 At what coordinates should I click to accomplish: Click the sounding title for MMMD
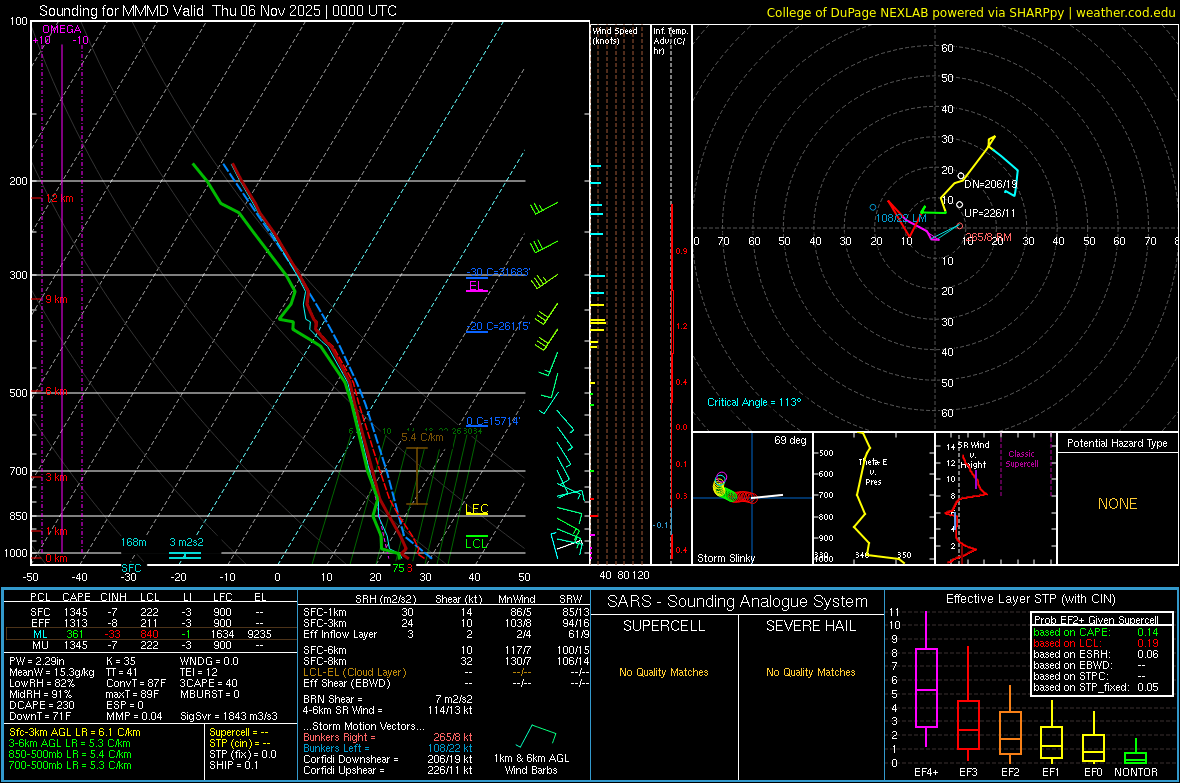pos(217,11)
